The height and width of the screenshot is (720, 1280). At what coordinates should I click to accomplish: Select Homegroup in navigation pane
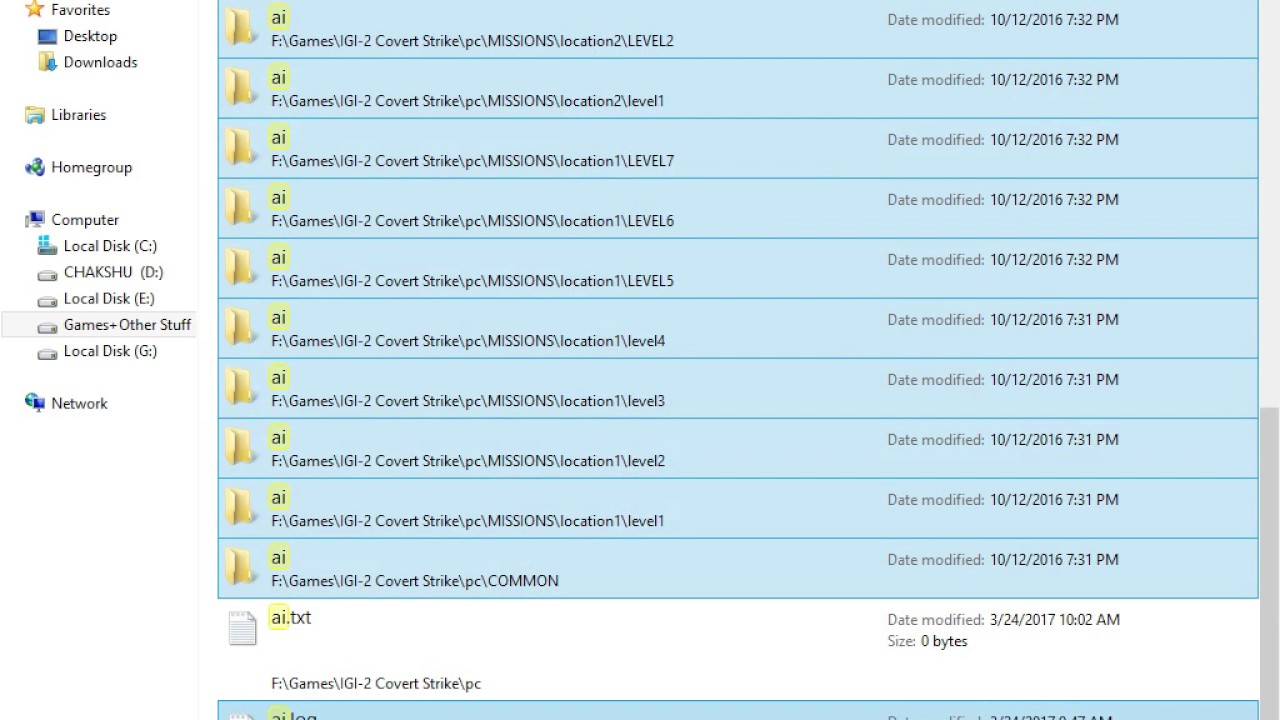[91, 167]
